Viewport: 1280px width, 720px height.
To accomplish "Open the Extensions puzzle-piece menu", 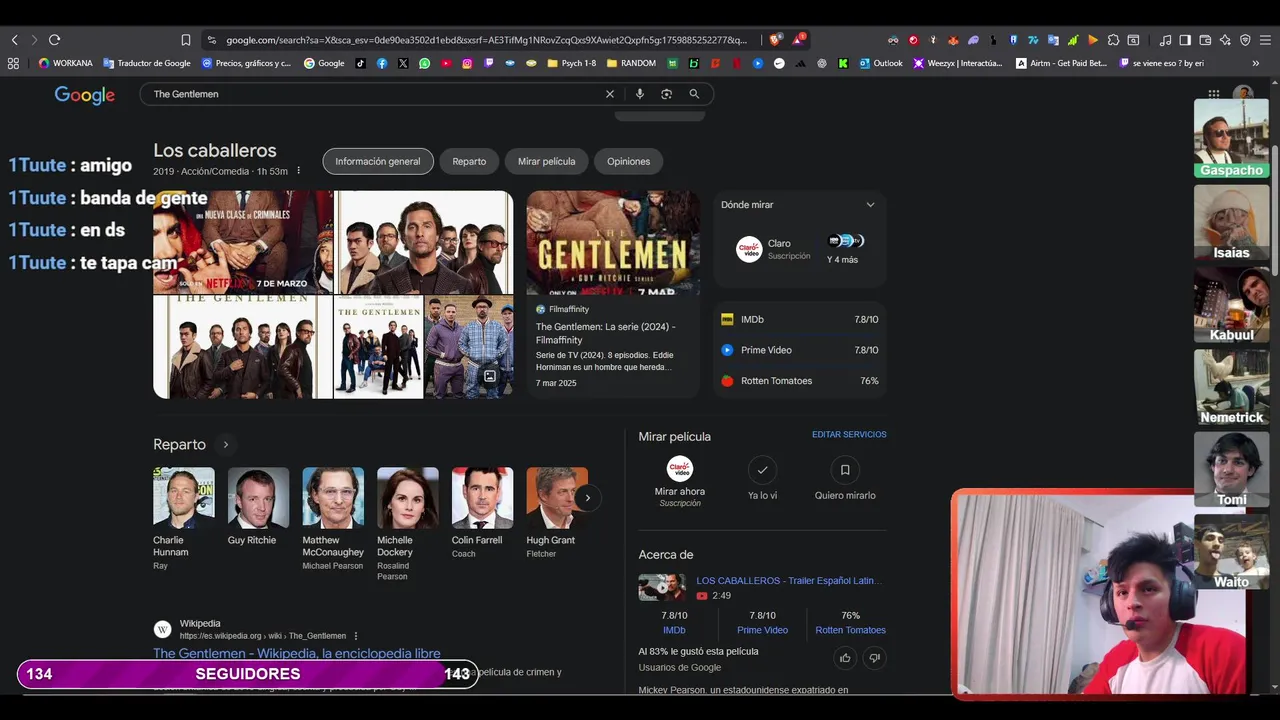I will click(x=1113, y=40).
